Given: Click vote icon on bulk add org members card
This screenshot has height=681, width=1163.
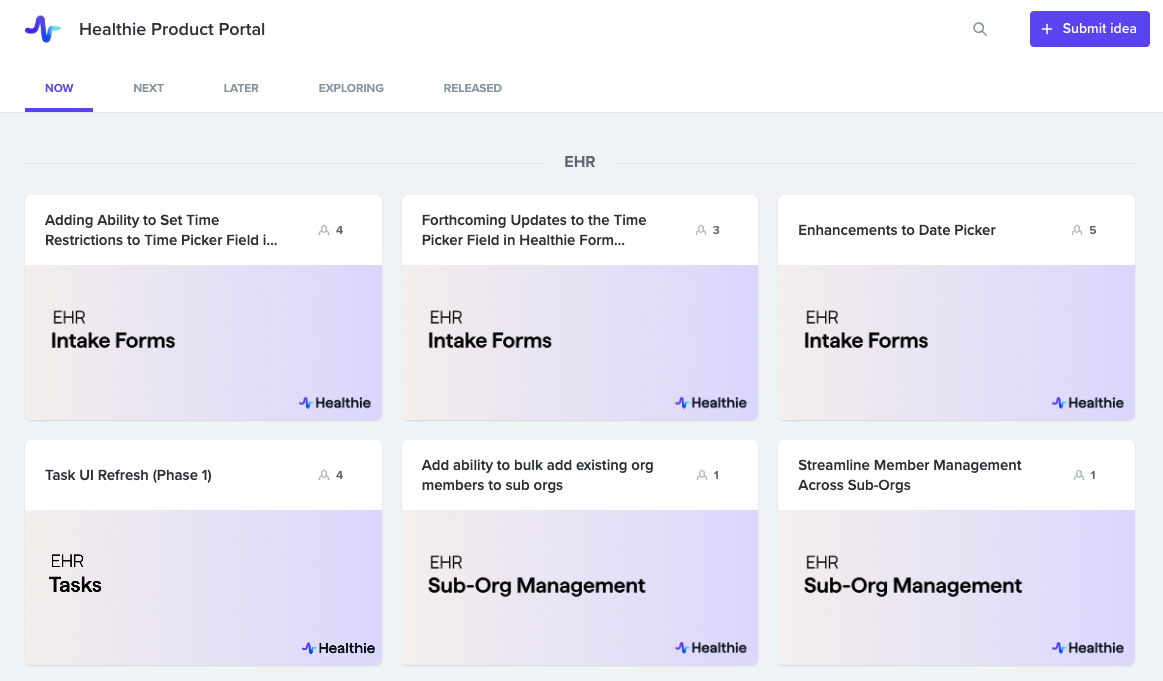Looking at the screenshot, I should coord(701,475).
